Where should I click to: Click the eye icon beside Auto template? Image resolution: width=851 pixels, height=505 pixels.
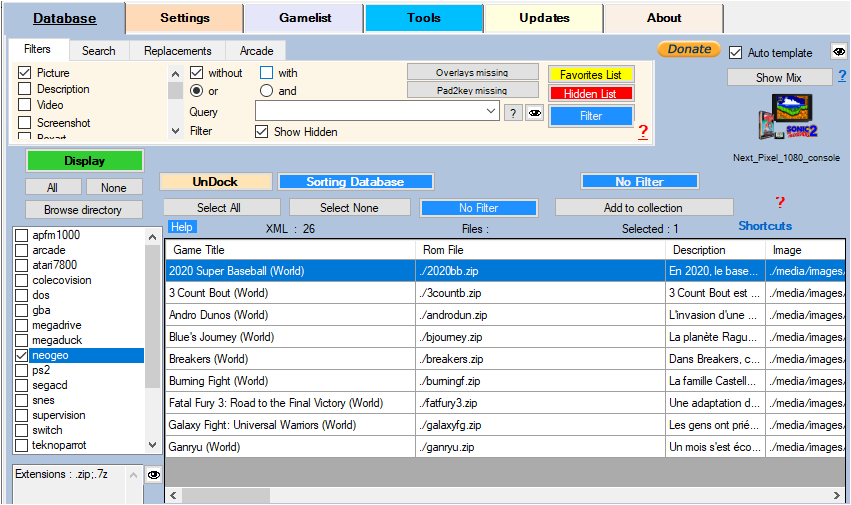[838, 53]
